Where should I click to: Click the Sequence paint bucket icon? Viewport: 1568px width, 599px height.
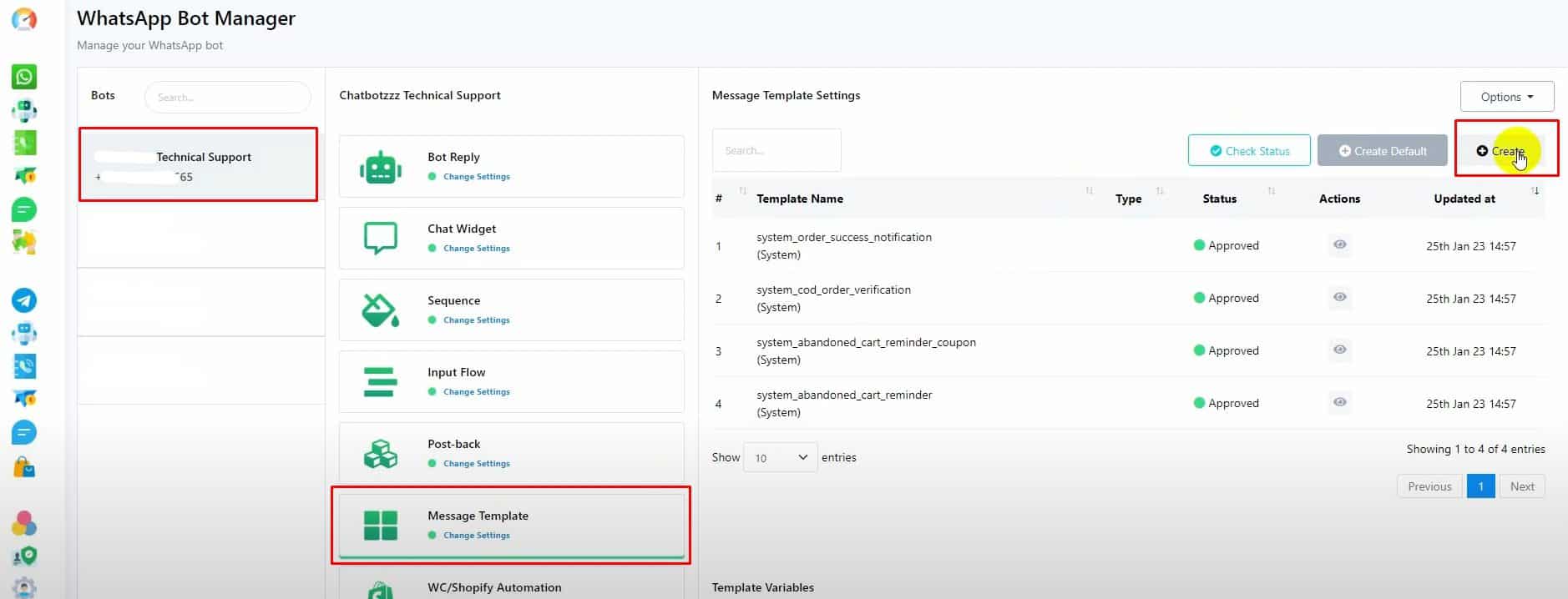pyautogui.click(x=381, y=310)
